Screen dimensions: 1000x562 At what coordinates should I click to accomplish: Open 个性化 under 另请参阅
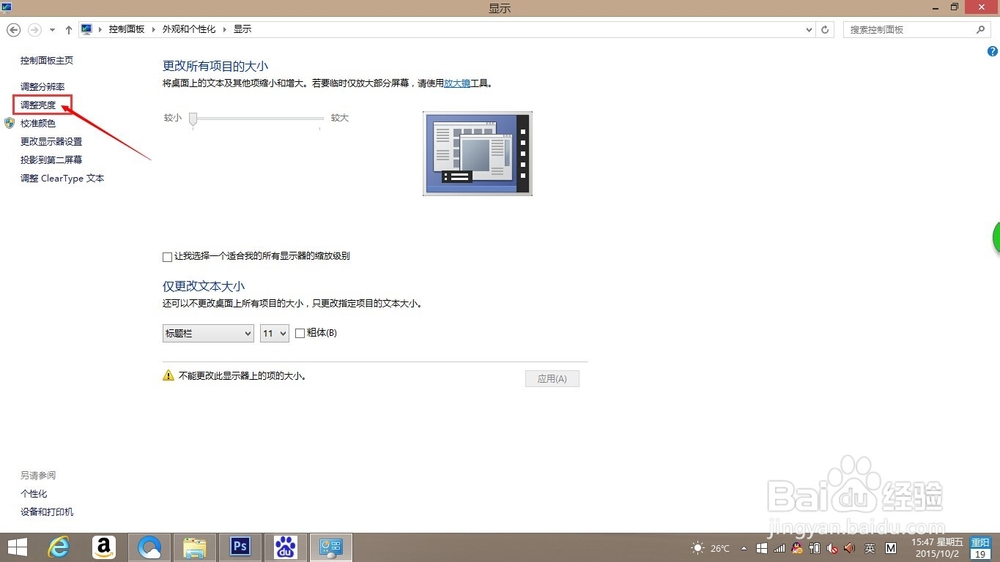(x=34, y=494)
